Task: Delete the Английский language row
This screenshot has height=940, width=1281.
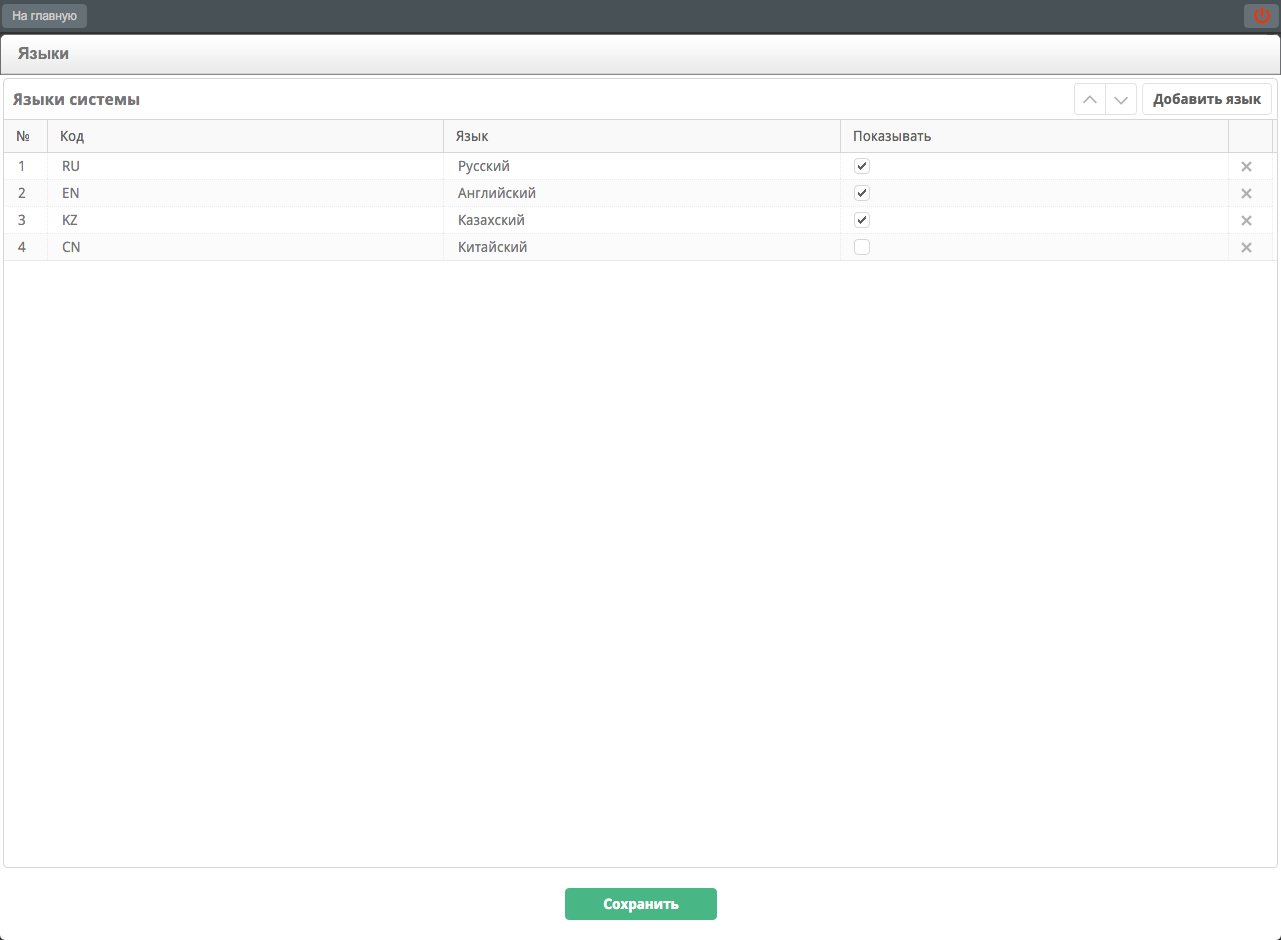Action: [1246, 194]
